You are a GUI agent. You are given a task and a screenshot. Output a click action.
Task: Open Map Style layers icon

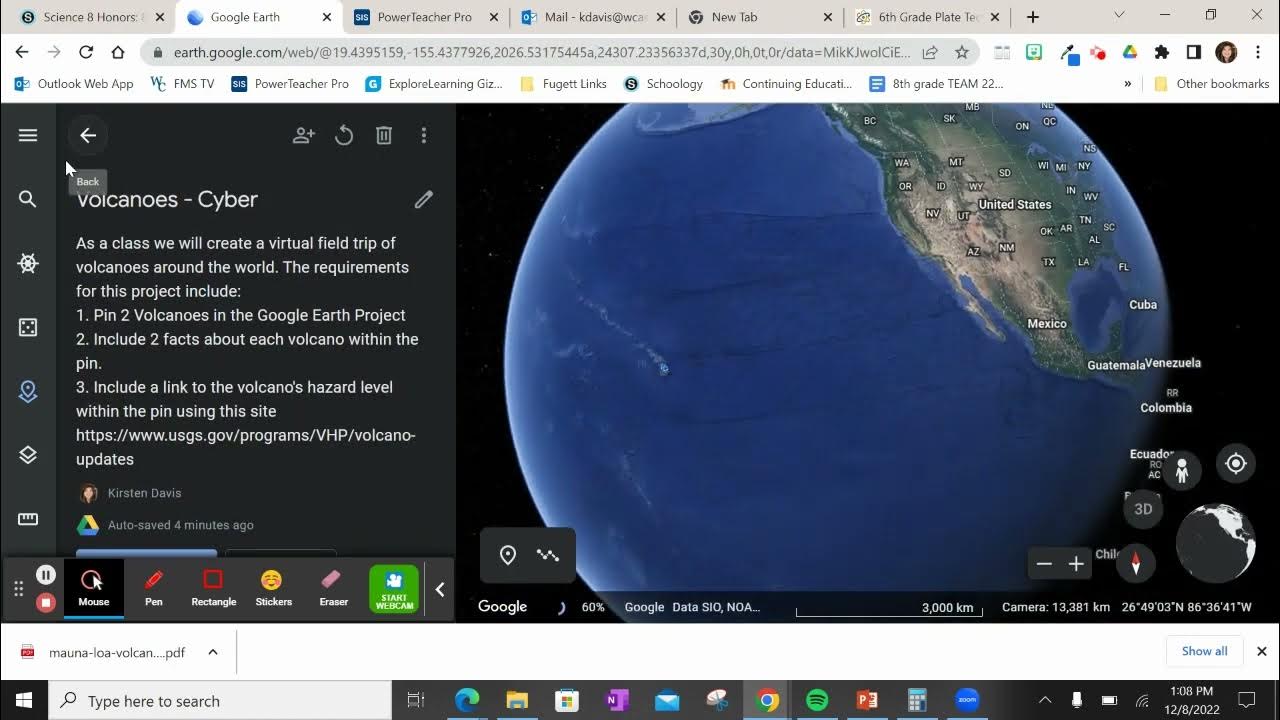pos(28,455)
